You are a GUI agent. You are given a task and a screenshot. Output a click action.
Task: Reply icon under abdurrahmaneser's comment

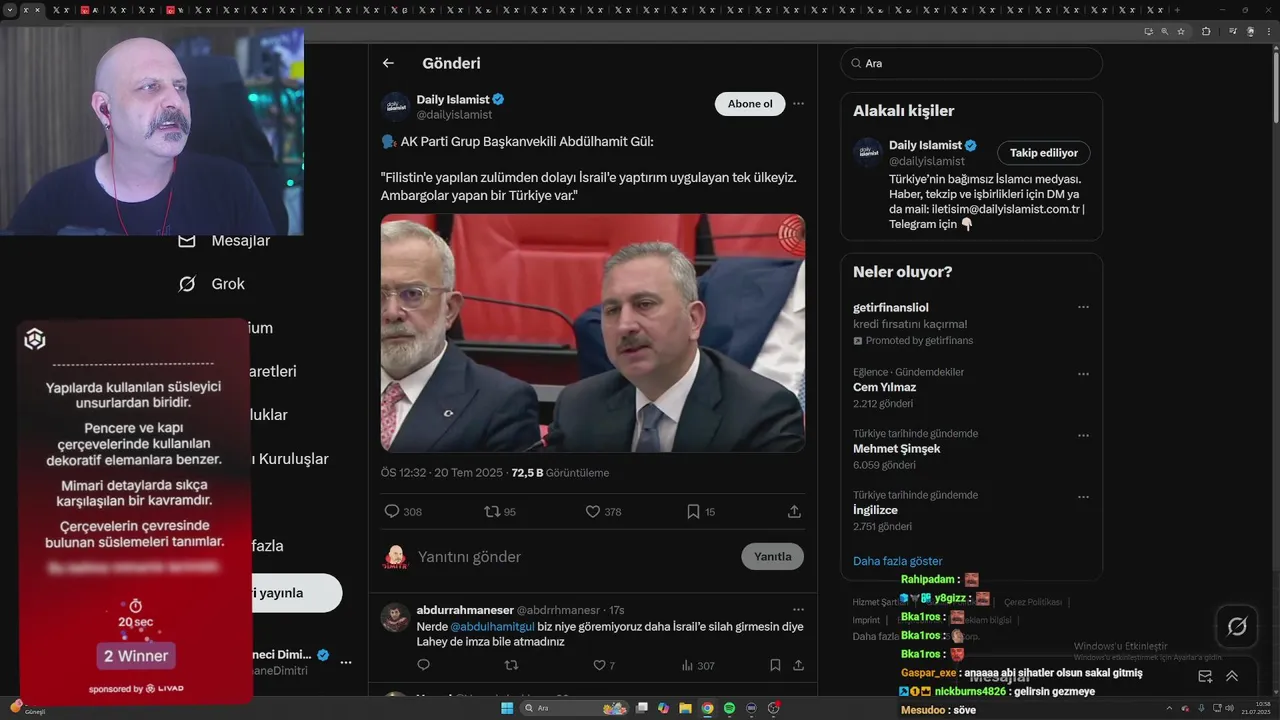[x=423, y=665]
